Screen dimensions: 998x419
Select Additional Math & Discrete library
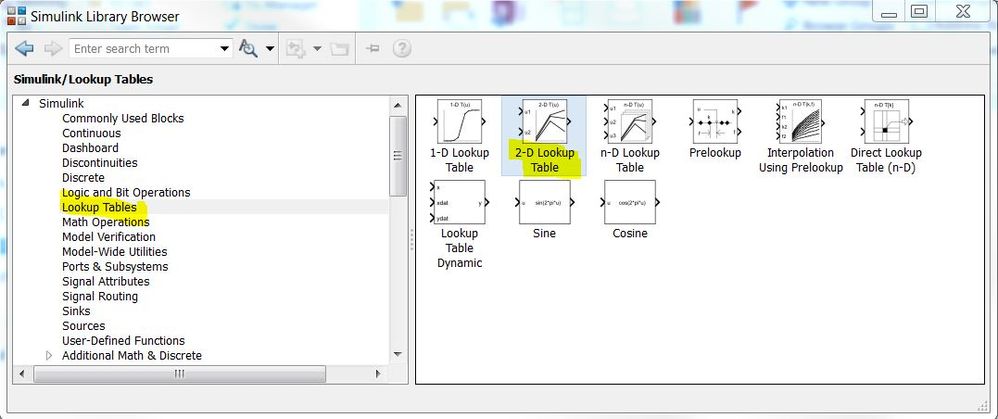pyautogui.click(x=132, y=355)
